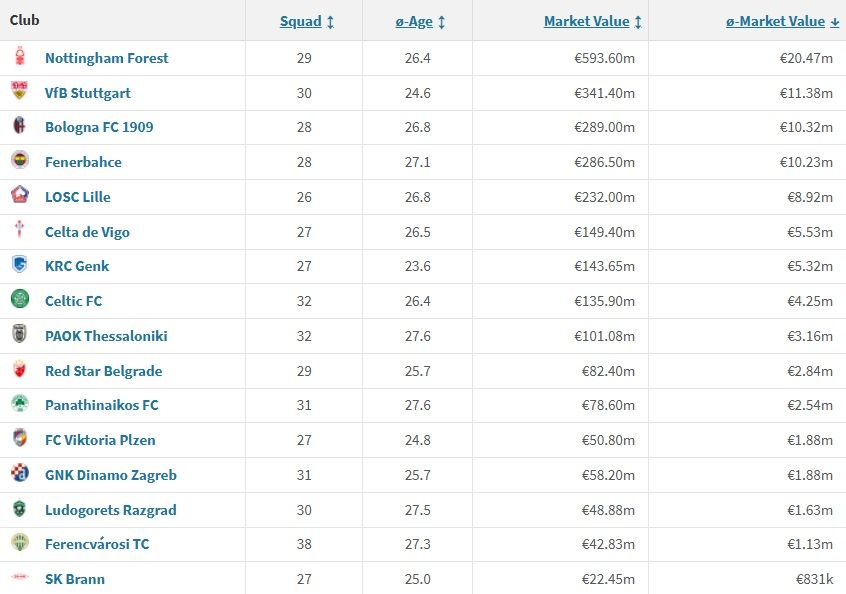Image resolution: width=846 pixels, height=594 pixels.
Task: Open the FC Viktoria Plzen link
Action: click(100, 440)
